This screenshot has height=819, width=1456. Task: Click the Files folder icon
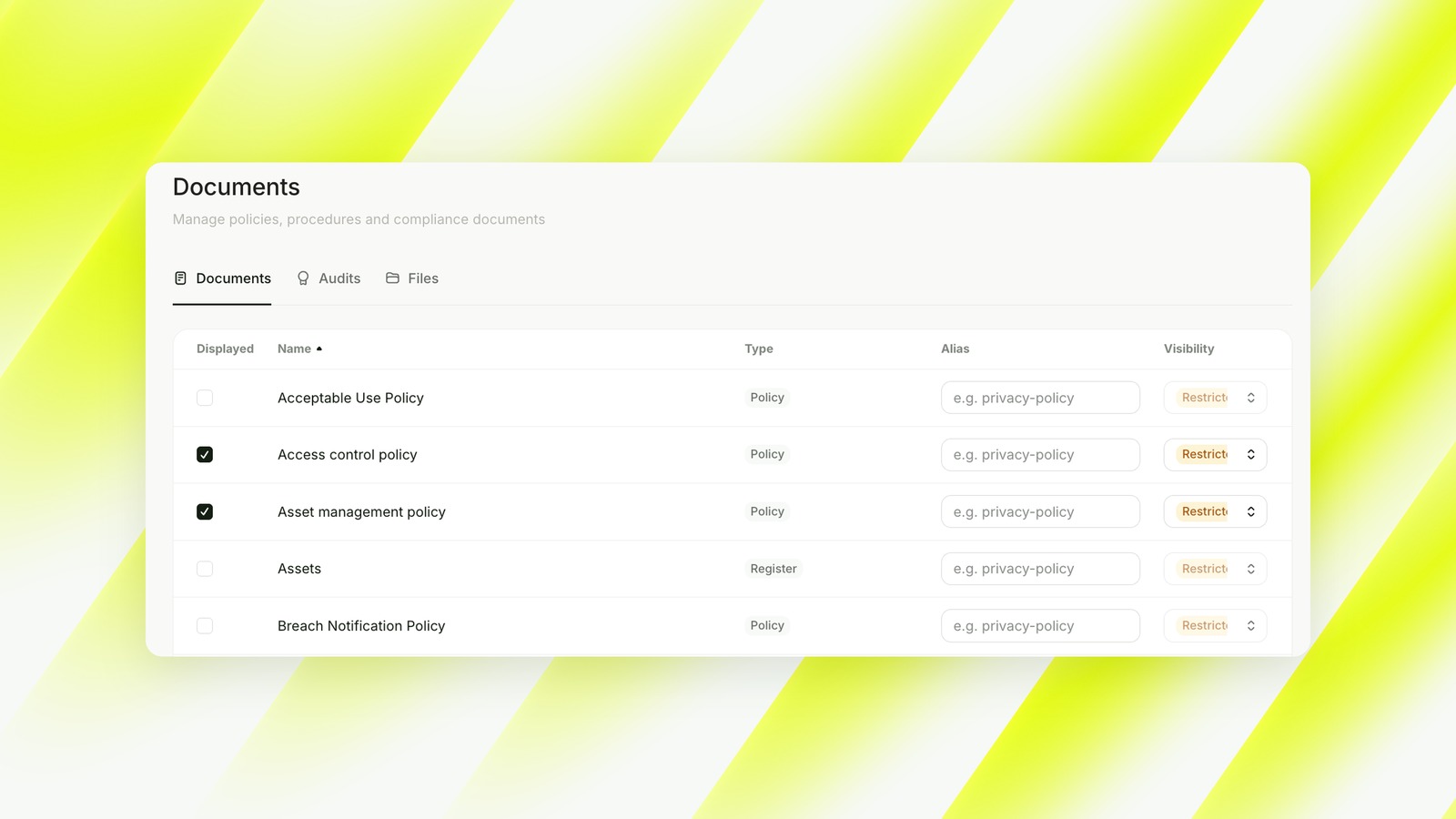pos(392,278)
